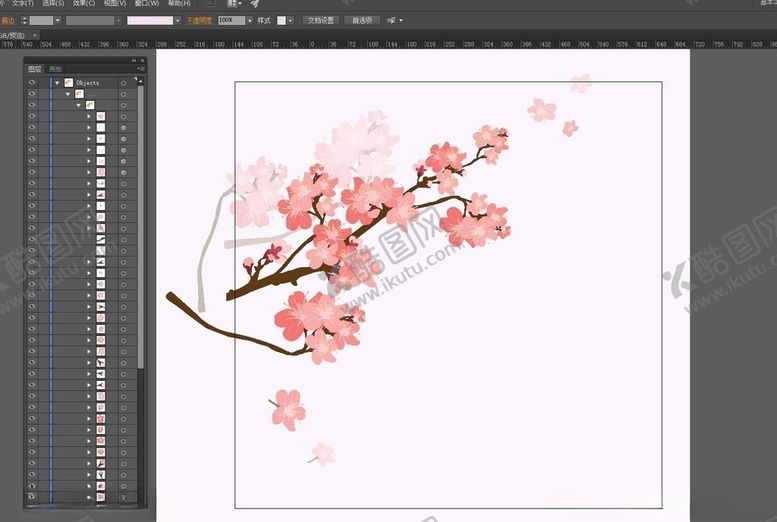Click the 样式 graphic style swatch
Screen dimensions: 777x522
point(281,20)
